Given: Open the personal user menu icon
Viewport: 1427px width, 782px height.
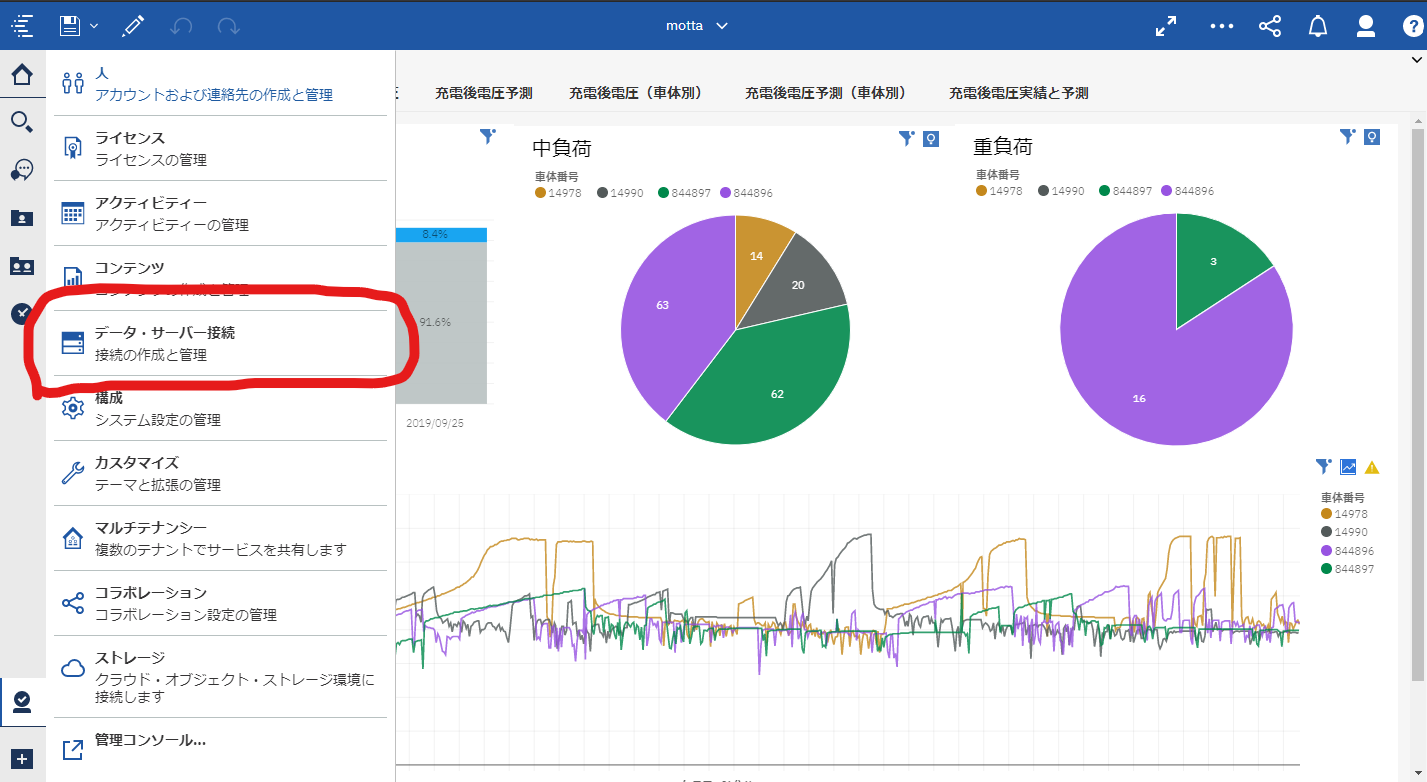Looking at the screenshot, I should click(x=1366, y=26).
